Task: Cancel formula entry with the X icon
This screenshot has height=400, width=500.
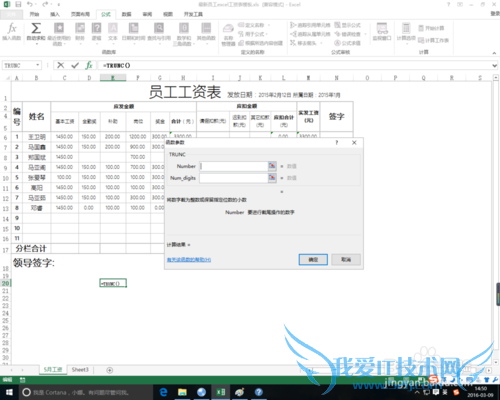Action: (x=60, y=65)
